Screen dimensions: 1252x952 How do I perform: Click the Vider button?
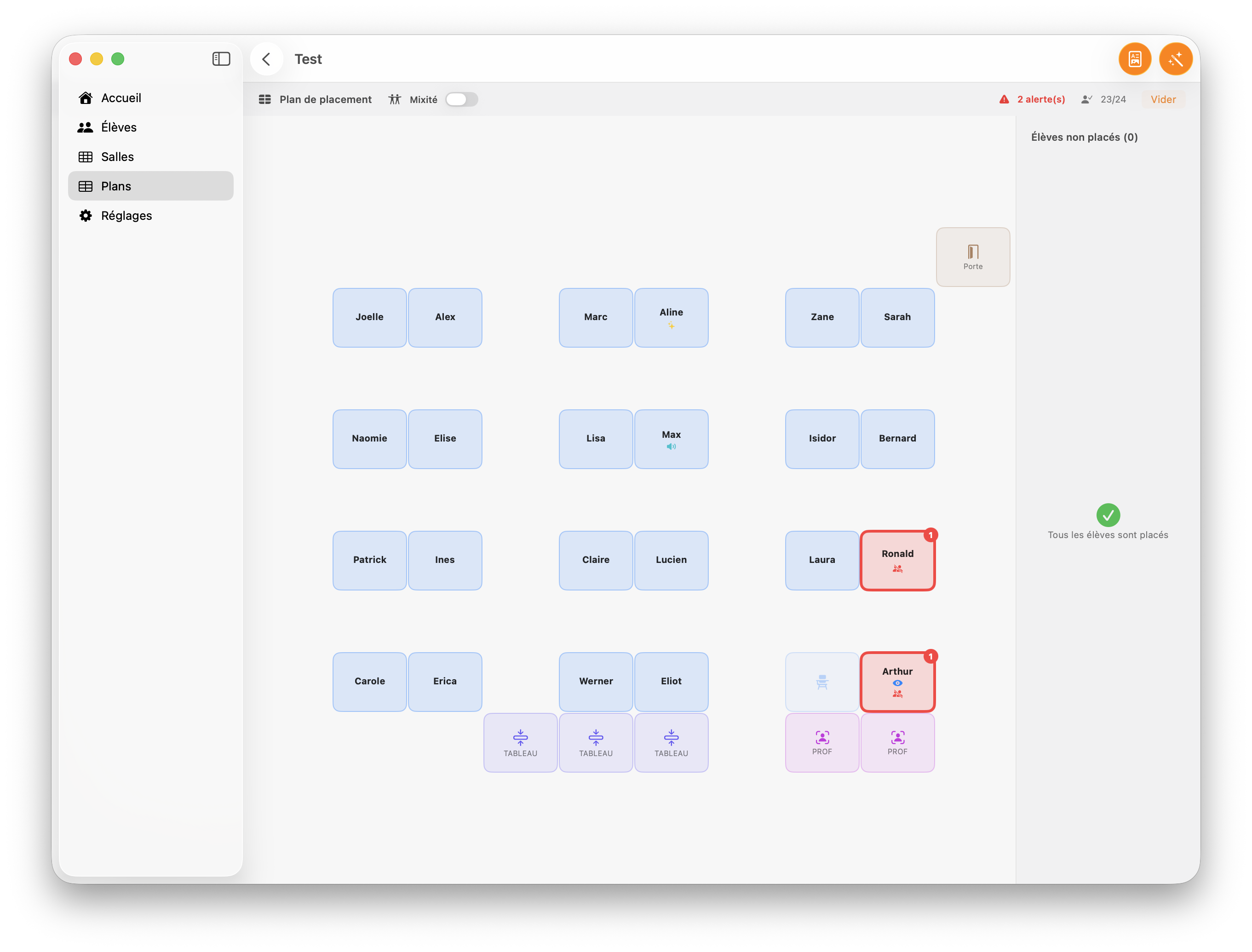click(x=1163, y=99)
